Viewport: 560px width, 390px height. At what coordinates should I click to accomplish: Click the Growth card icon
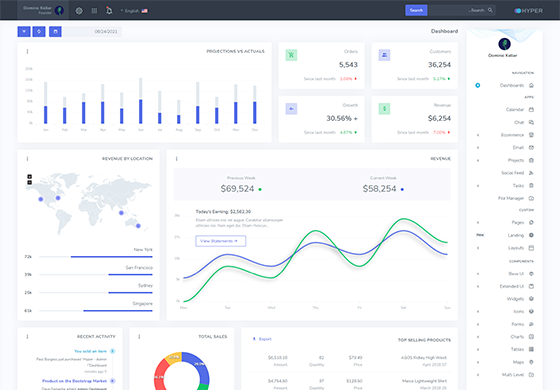point(291,109)
